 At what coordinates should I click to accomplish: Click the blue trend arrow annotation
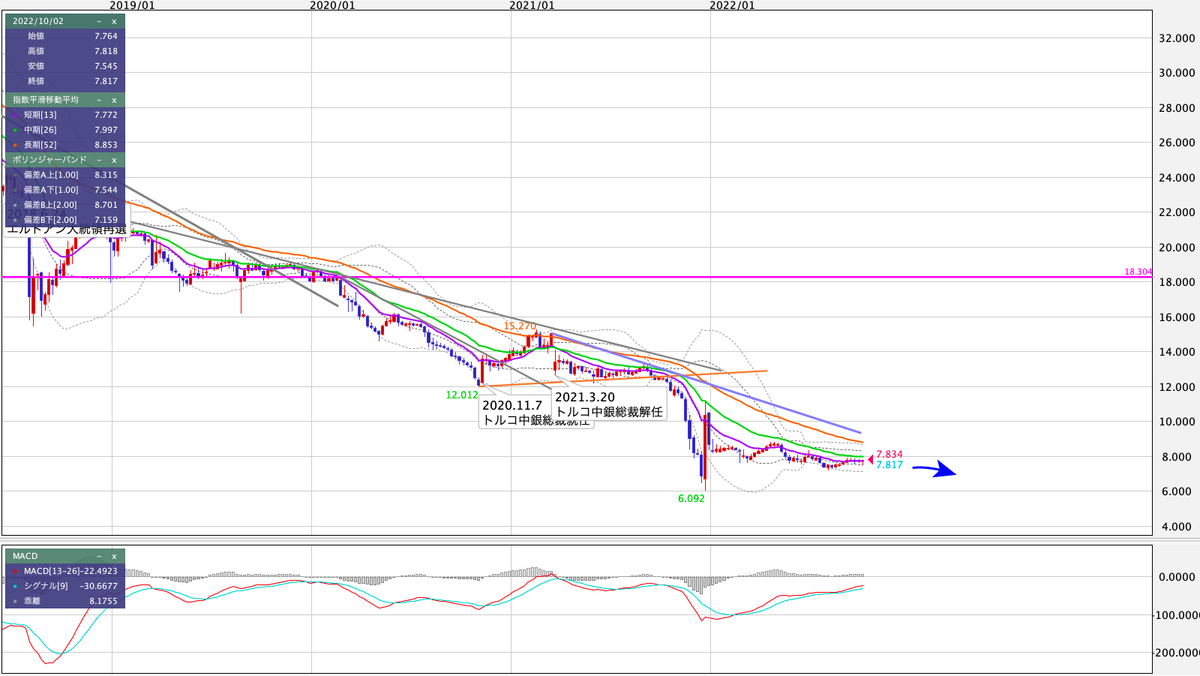click(938, 468)
